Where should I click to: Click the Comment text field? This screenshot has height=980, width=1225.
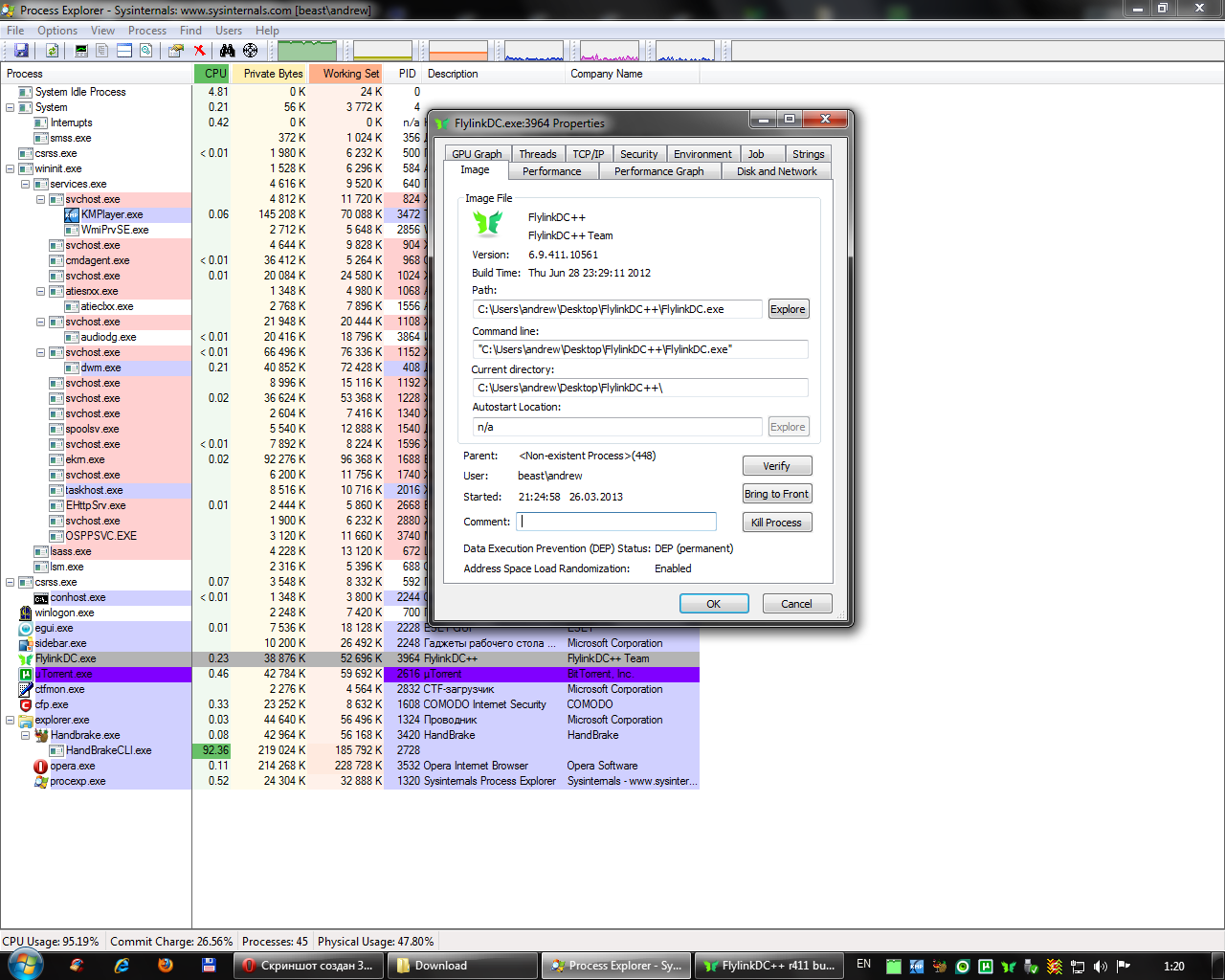pos(616,522)
